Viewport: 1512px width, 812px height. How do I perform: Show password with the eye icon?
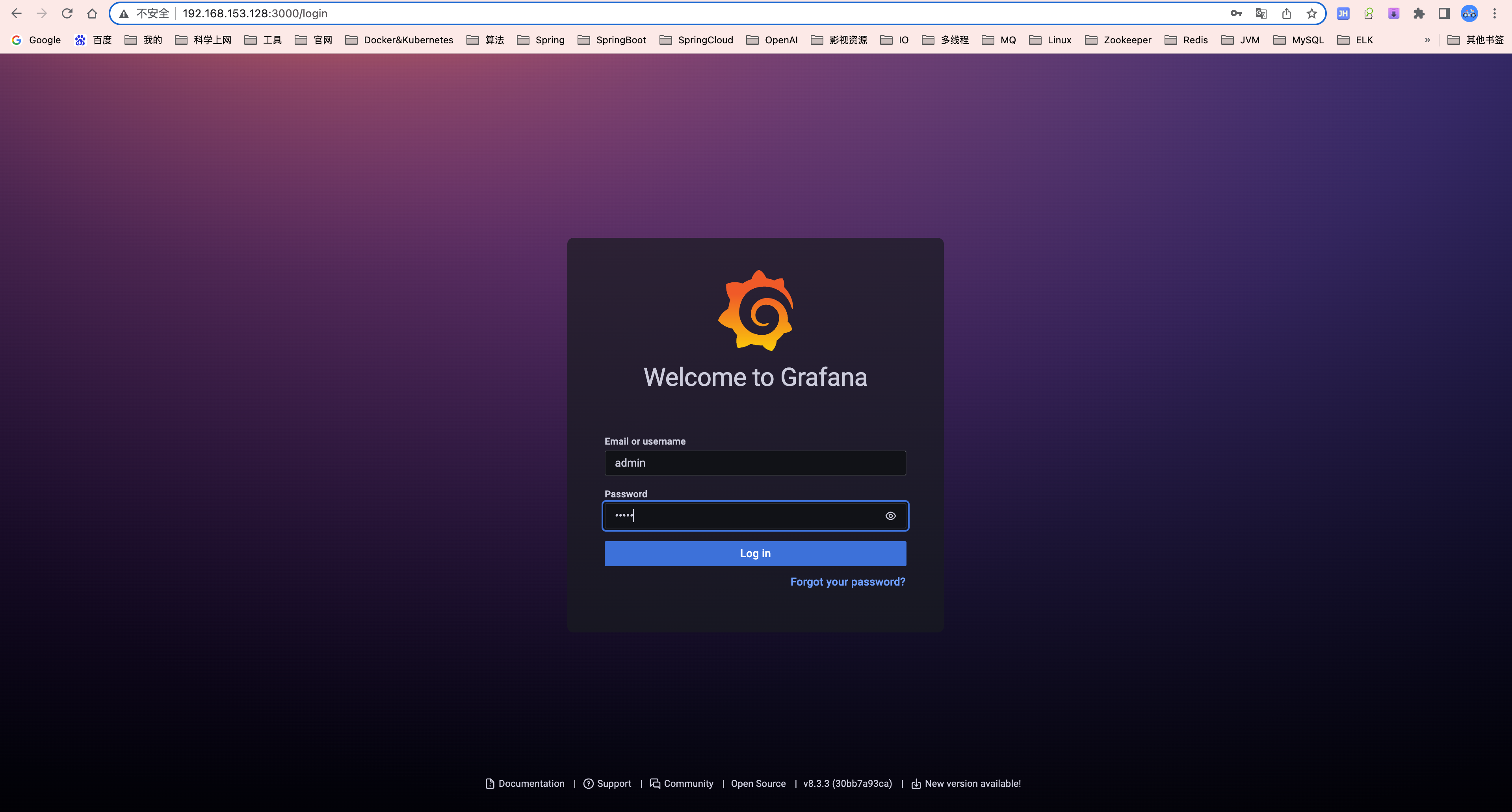(x=890, y=516)
